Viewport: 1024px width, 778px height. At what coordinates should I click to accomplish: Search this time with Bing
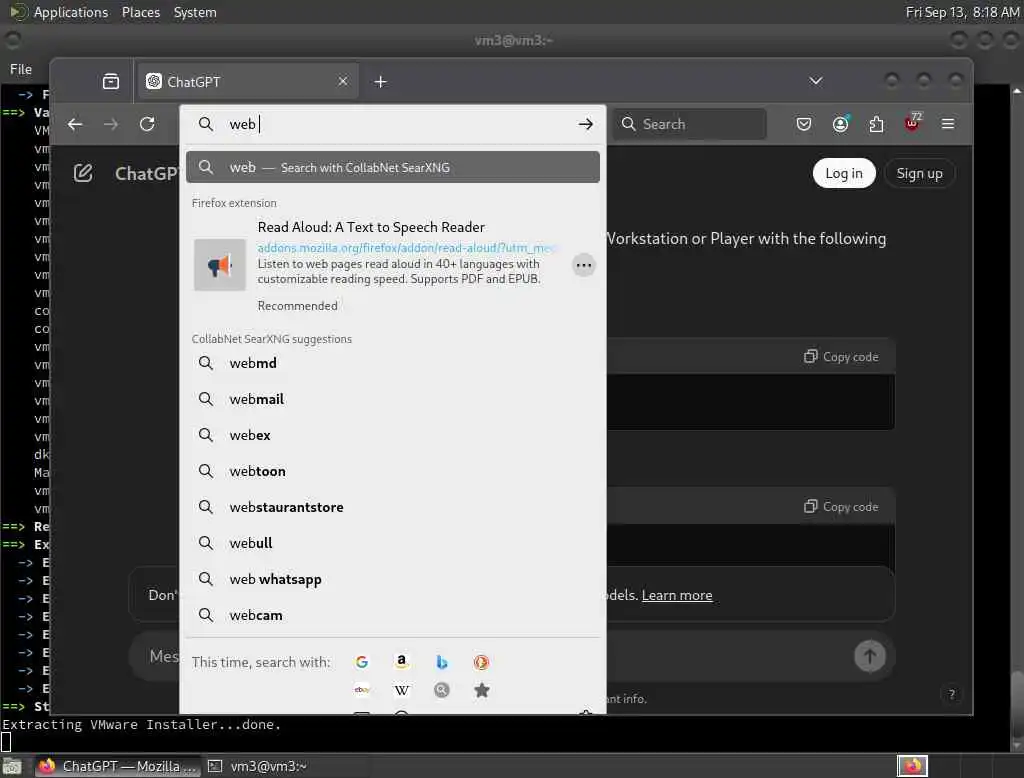coord(441,662)
